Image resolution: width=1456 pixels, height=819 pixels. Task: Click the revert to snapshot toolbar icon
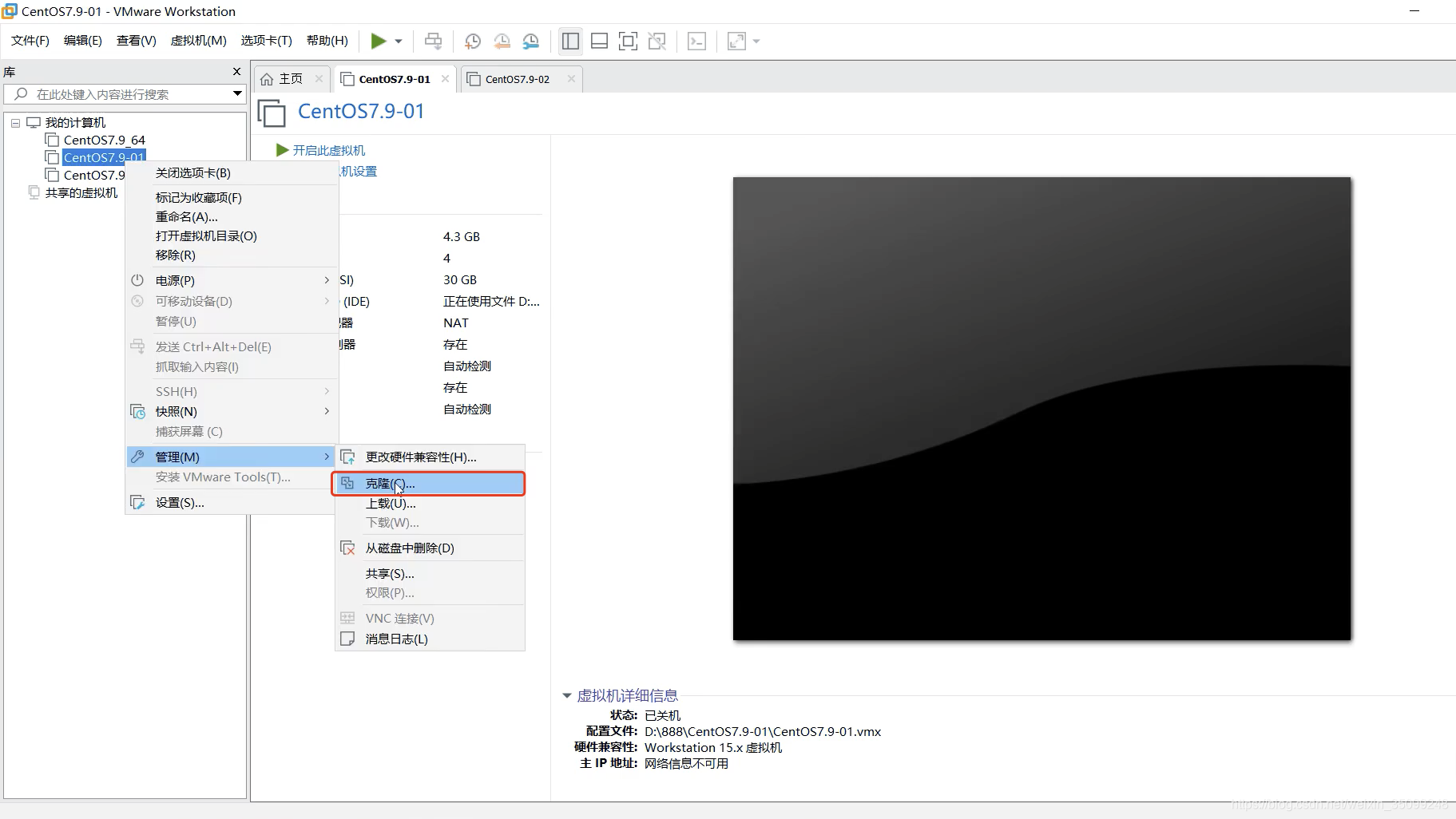tap(502, 41)
